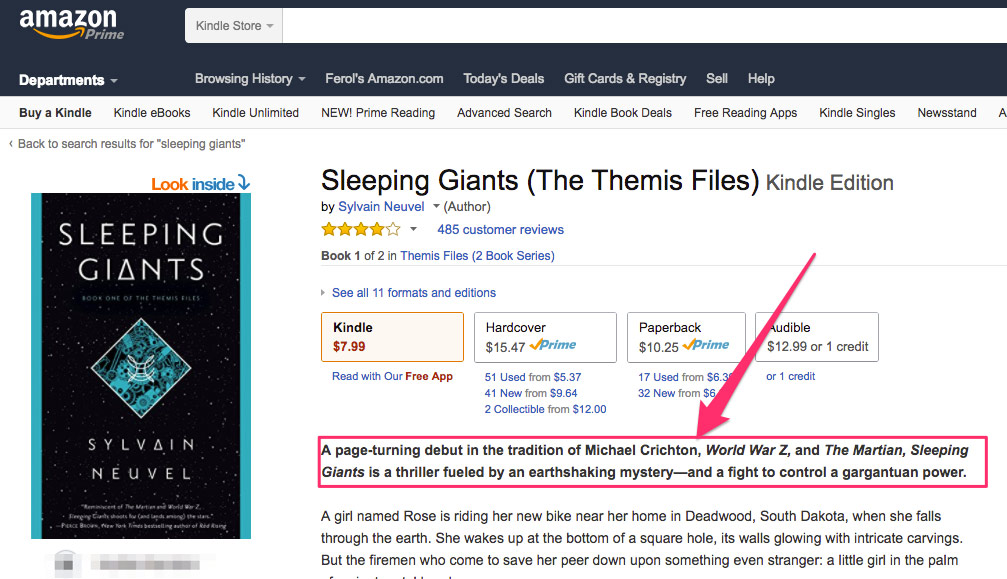This screenshot has width=1007, height=579.
Task: Open 41 New from $9.64 hardcover offers
Action: coord(530,393)
